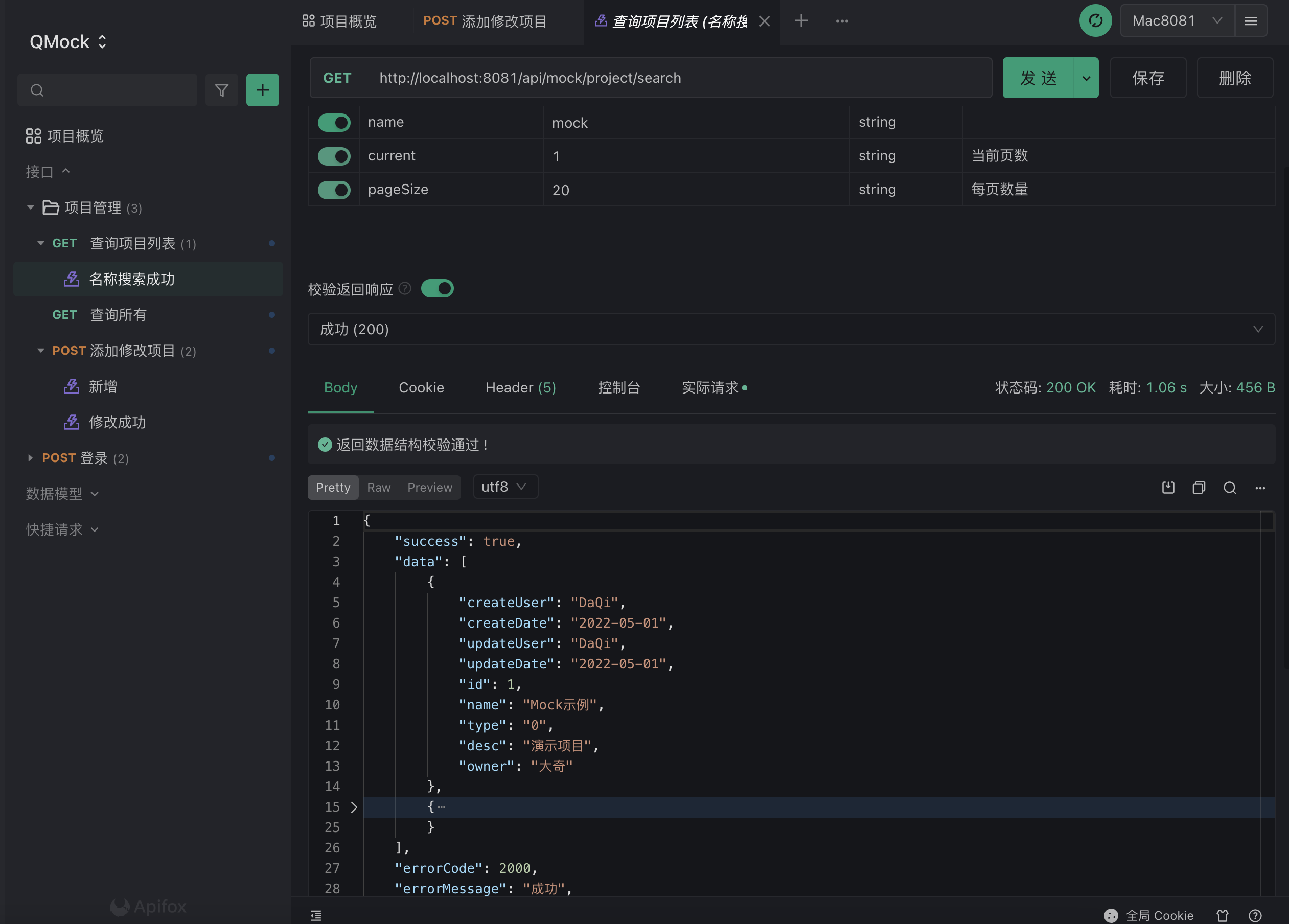The height and width of the screenshot is (924, 1289).
Task: Click the filter funnel icon in sidebar
Action: 222,90
